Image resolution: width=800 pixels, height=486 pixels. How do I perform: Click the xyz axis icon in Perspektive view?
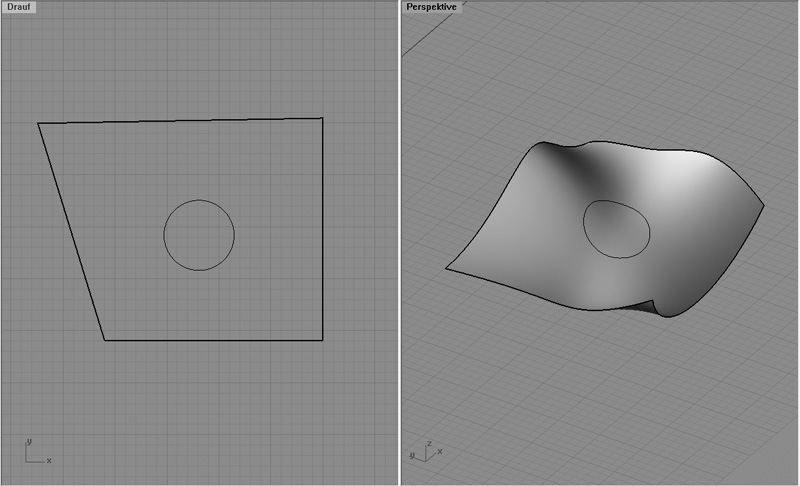click(426, 451)
